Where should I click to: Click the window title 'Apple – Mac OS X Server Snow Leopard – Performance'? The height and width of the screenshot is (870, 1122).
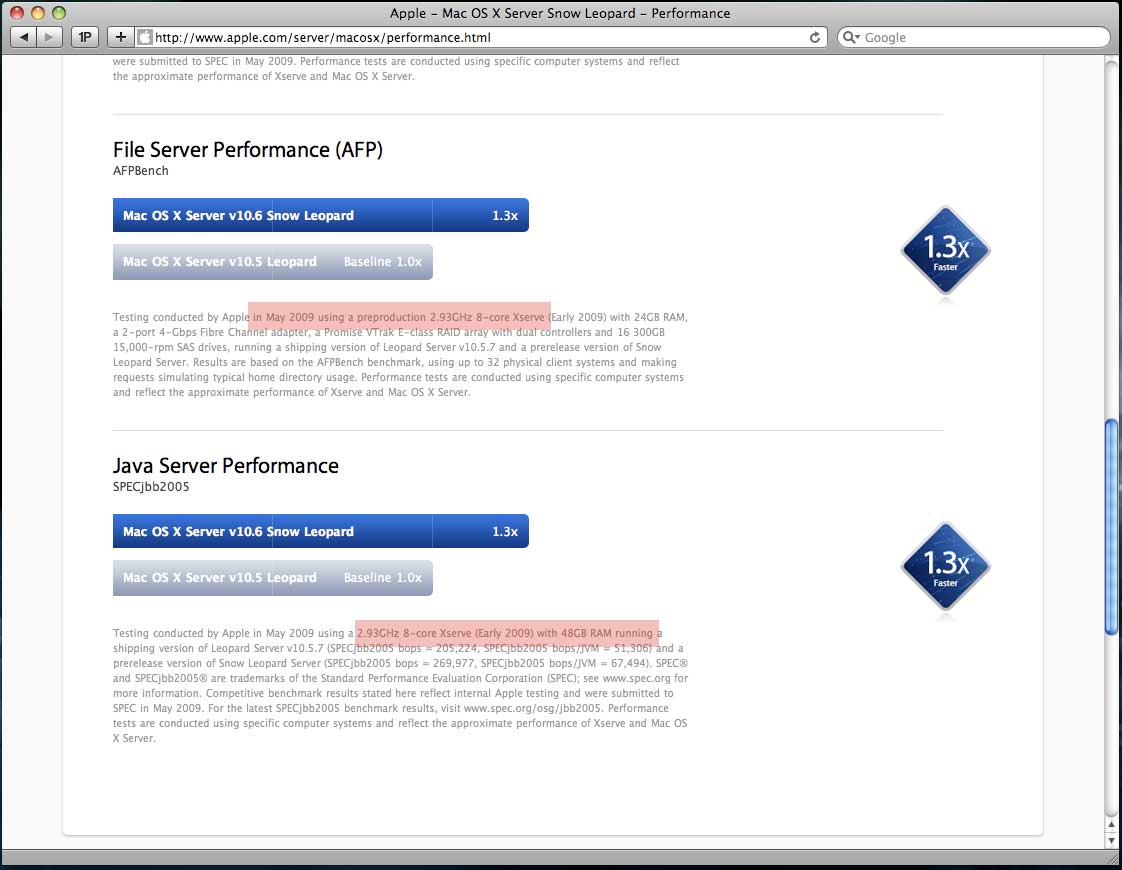click(x=560, y=13)
